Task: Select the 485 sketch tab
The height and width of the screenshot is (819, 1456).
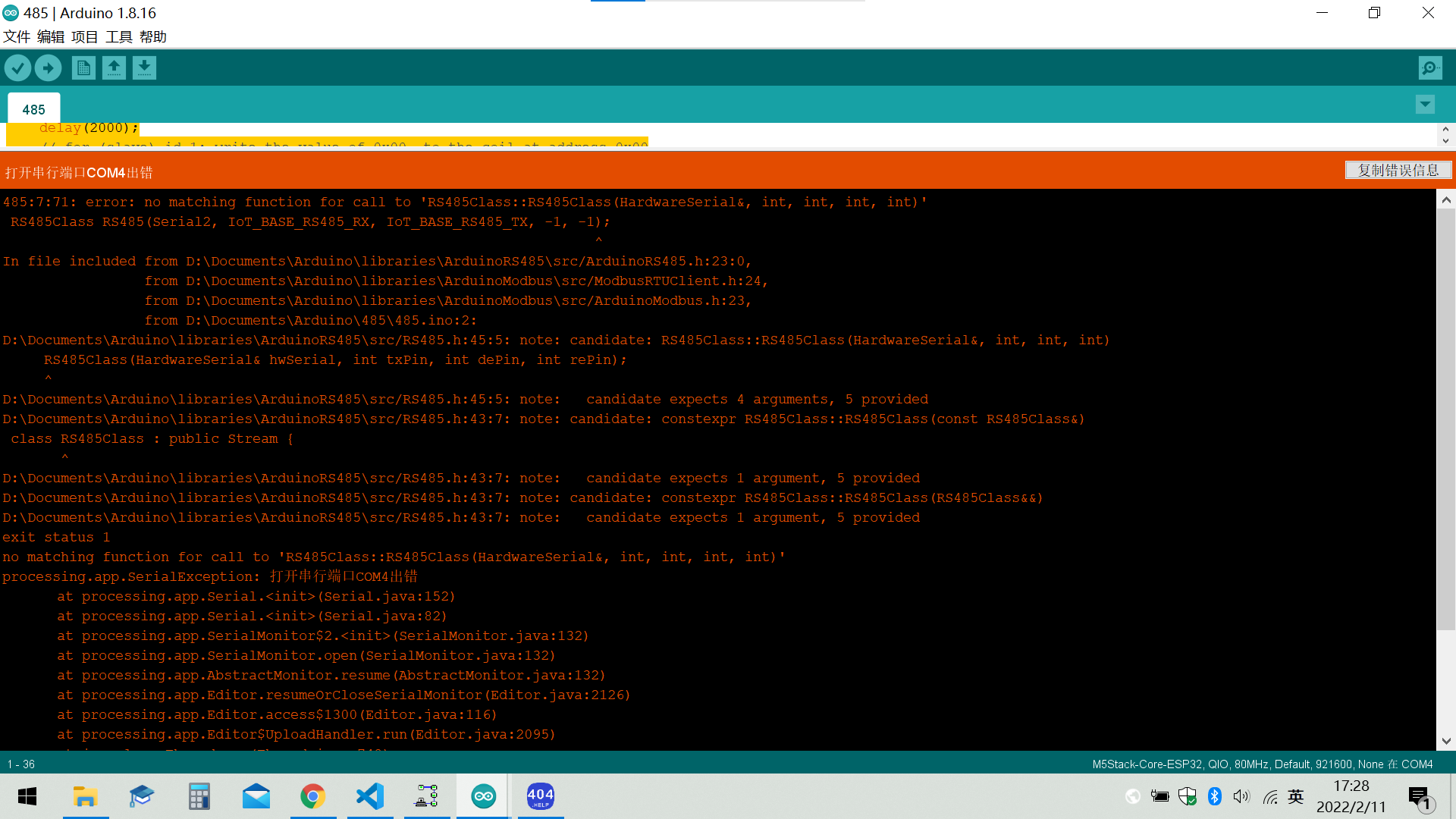Action: (33, 109)
